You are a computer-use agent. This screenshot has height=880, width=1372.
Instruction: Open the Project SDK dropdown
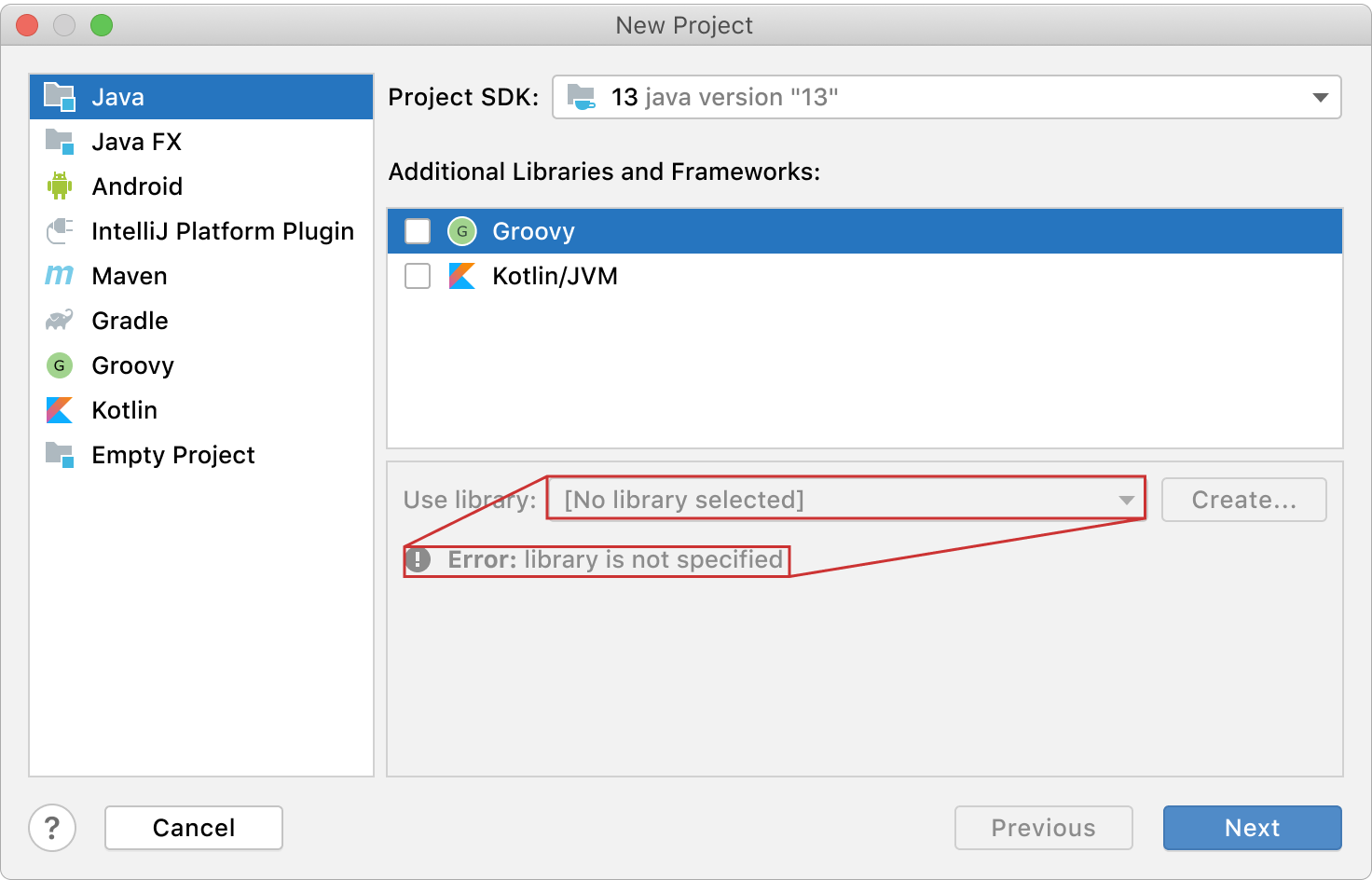click(946, 97)
